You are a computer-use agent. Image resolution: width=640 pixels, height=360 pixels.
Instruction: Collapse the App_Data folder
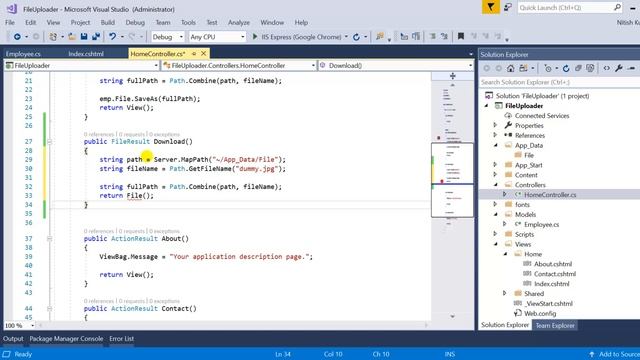click(496, 145)
